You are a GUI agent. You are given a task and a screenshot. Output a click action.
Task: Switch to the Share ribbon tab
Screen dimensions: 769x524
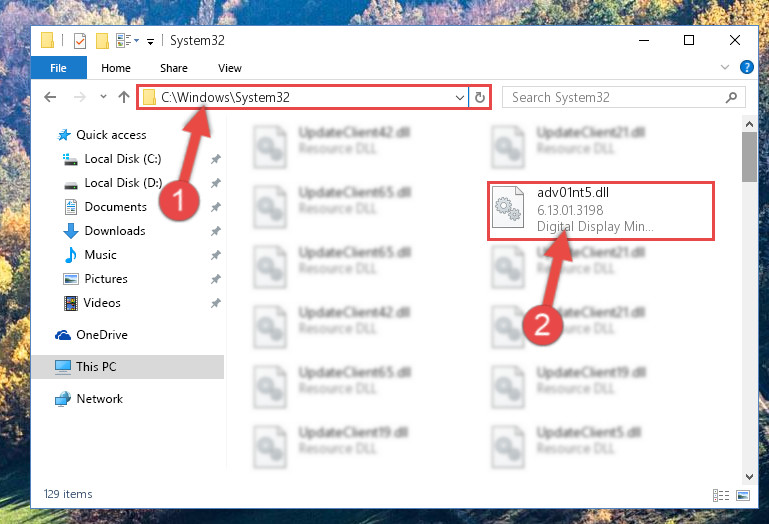point(174,68)
